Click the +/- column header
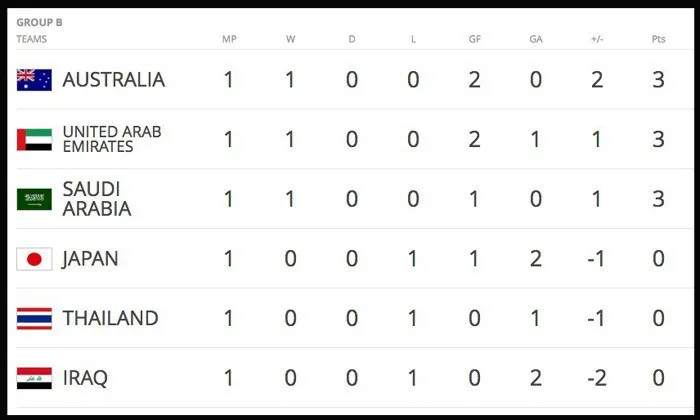The width and height of the screenshot is (700, 420). coord(597,39)
